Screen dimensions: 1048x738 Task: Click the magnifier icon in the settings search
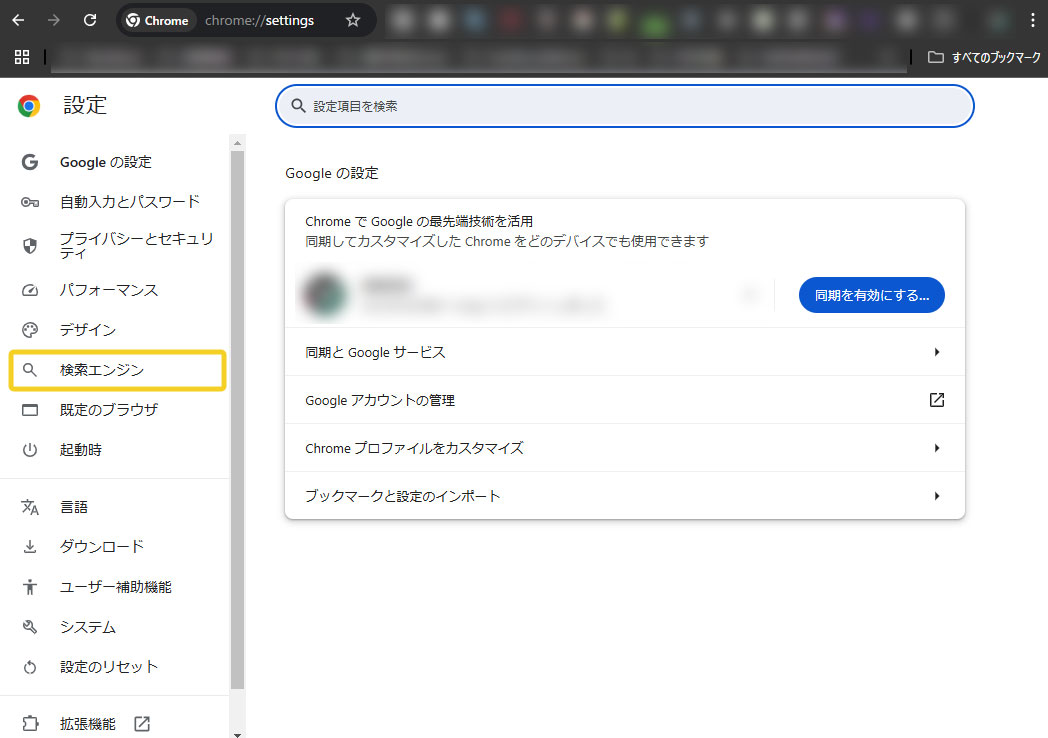coord(298,106)
